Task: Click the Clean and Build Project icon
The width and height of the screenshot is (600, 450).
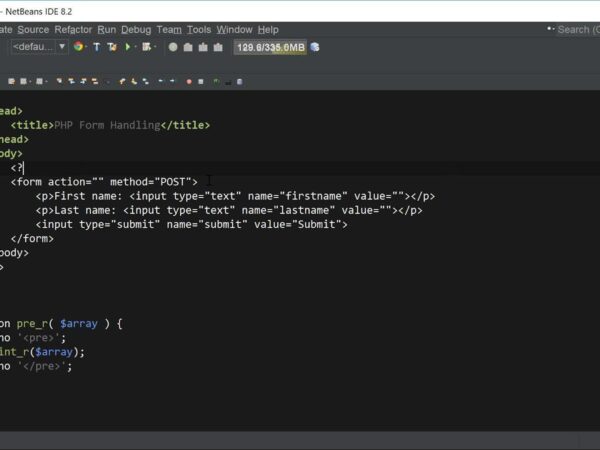Action: (112, 47)
